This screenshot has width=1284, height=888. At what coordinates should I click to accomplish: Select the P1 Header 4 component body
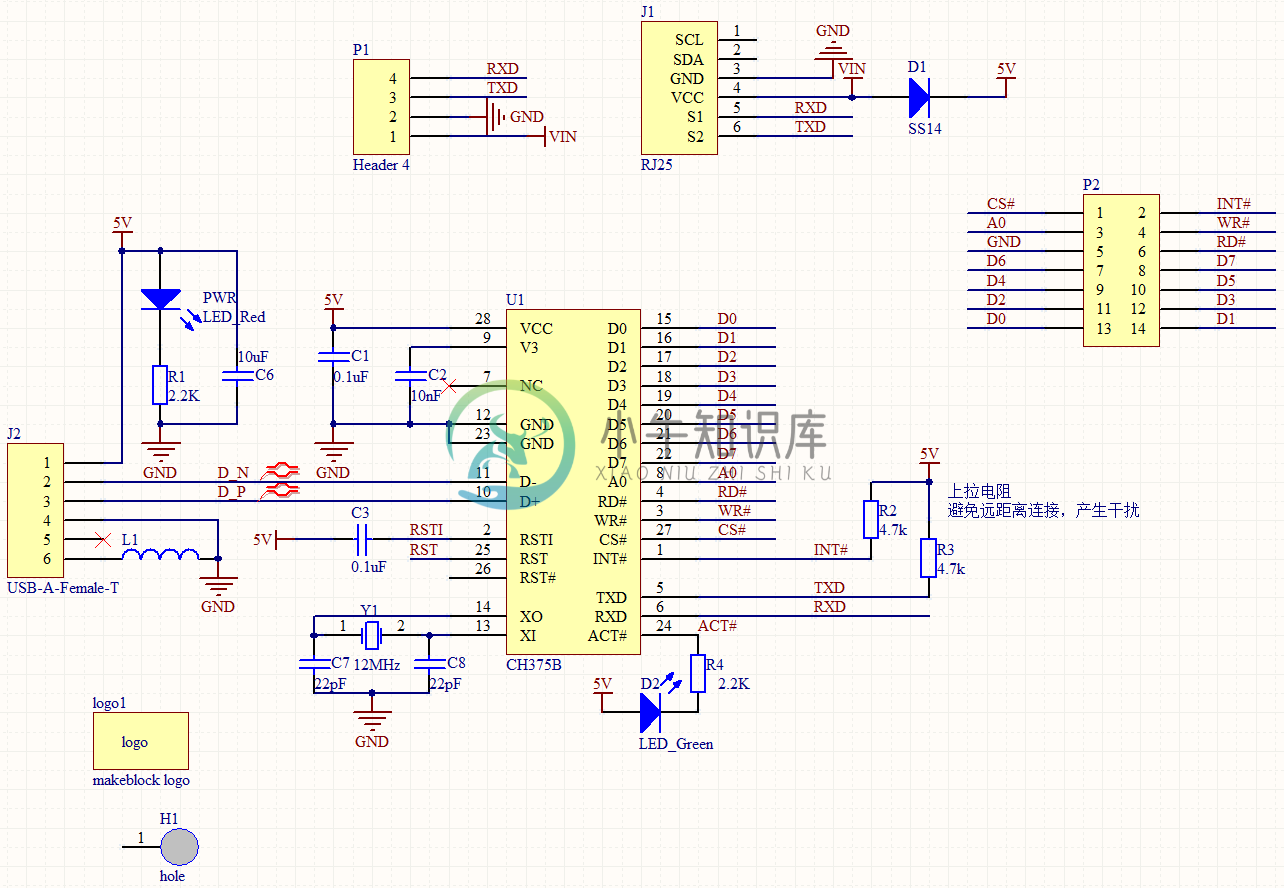point(381,107)
